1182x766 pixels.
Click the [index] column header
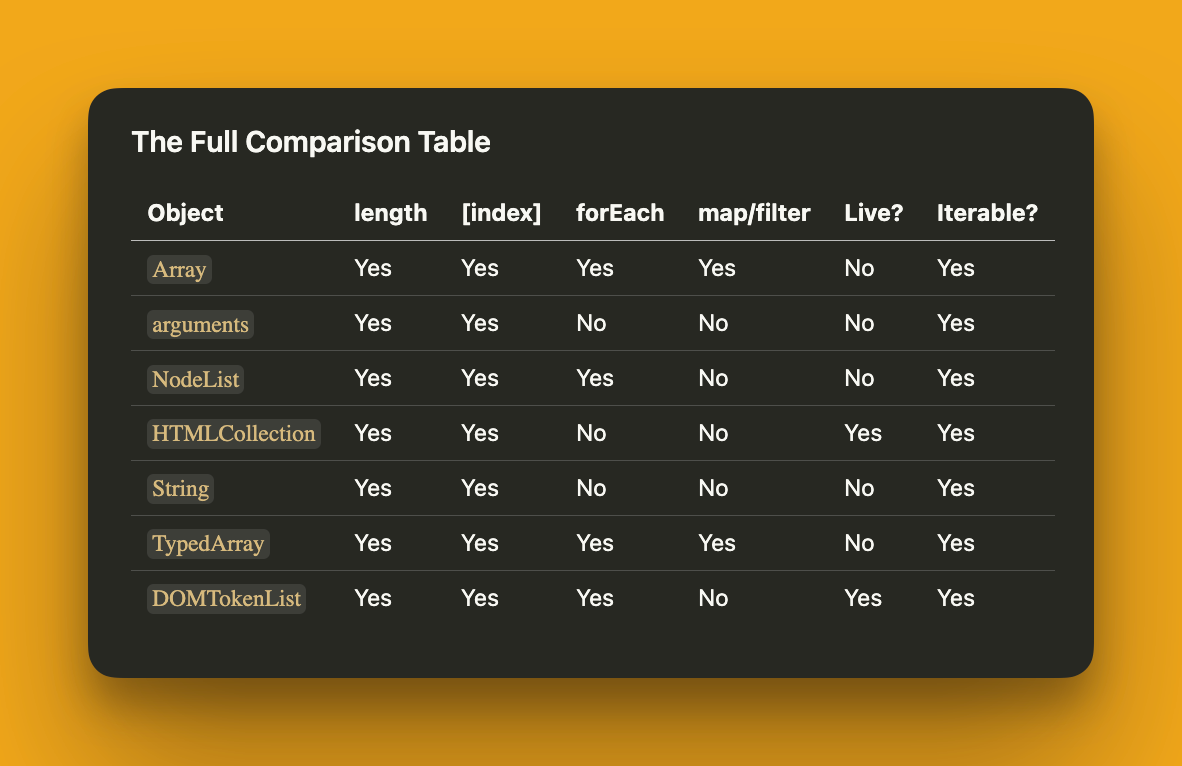pos(501,213)
